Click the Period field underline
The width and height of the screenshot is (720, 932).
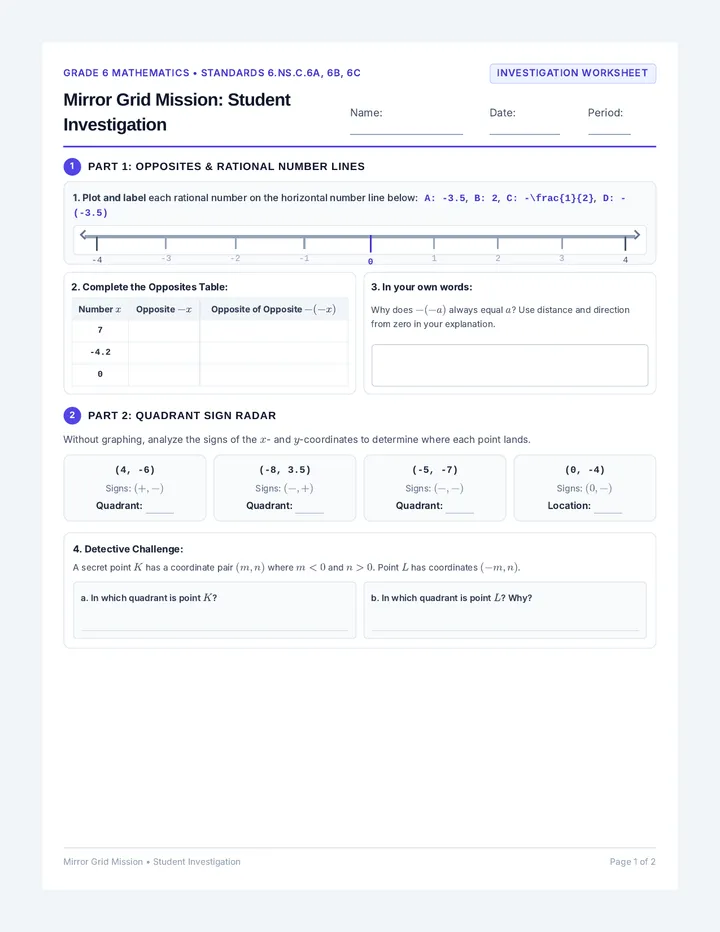pyautogui.click(x=609, y=134)
